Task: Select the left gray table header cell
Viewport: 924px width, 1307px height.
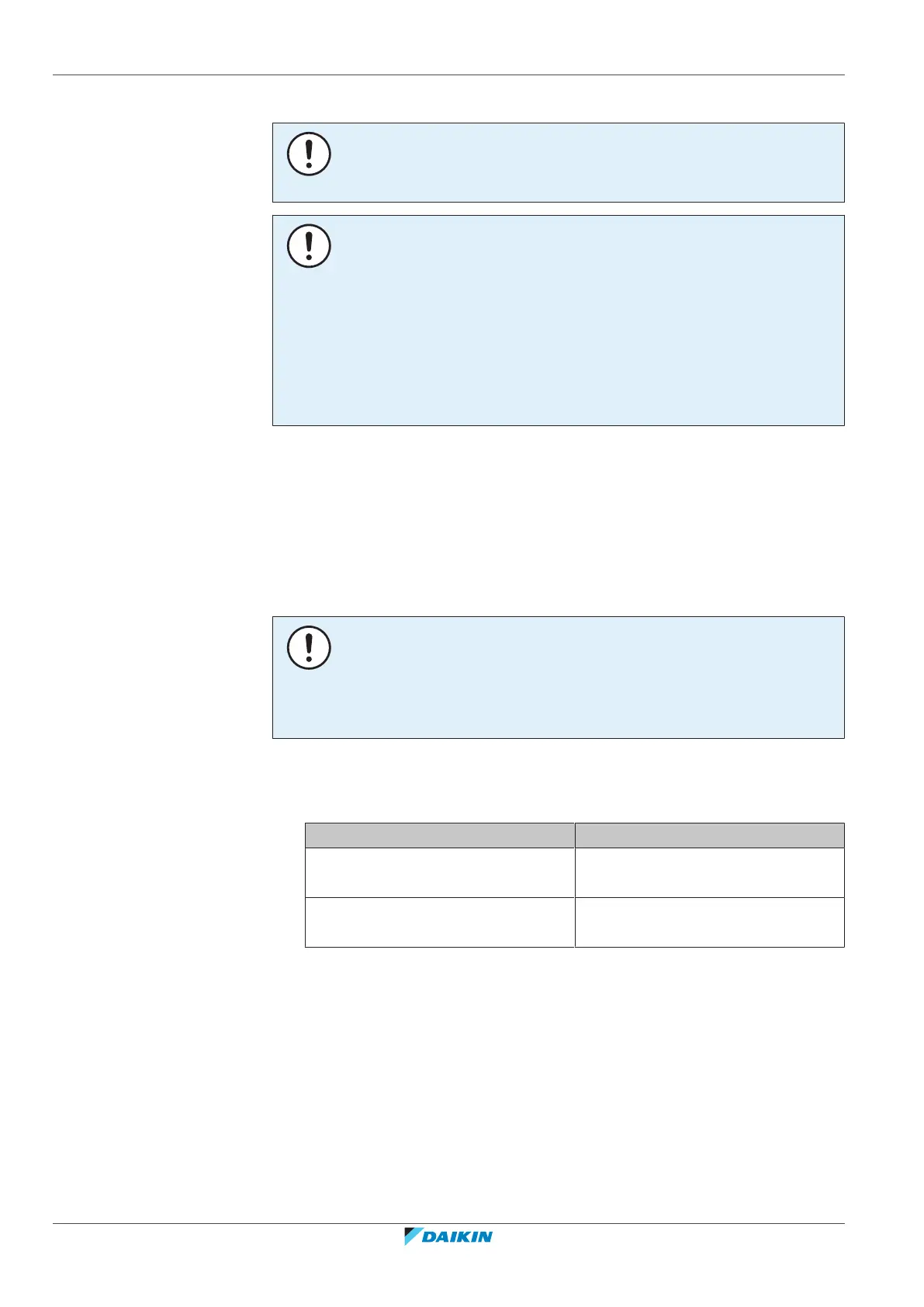Action: point(439,835)
